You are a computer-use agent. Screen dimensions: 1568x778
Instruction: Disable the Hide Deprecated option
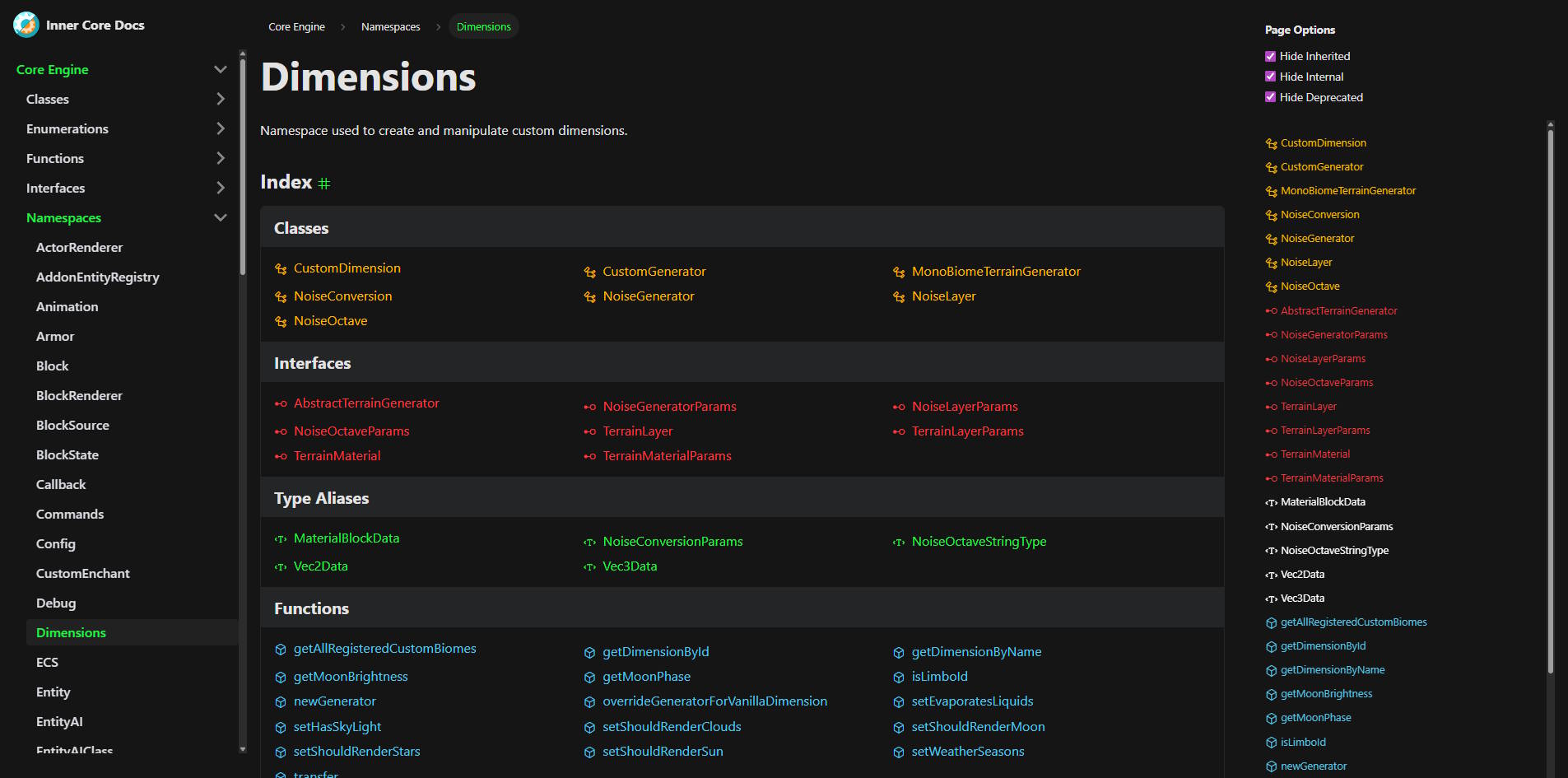coord(1270,97)
